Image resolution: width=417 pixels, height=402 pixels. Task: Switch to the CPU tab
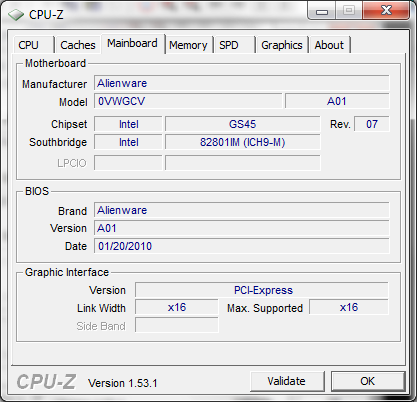[34, 45]
